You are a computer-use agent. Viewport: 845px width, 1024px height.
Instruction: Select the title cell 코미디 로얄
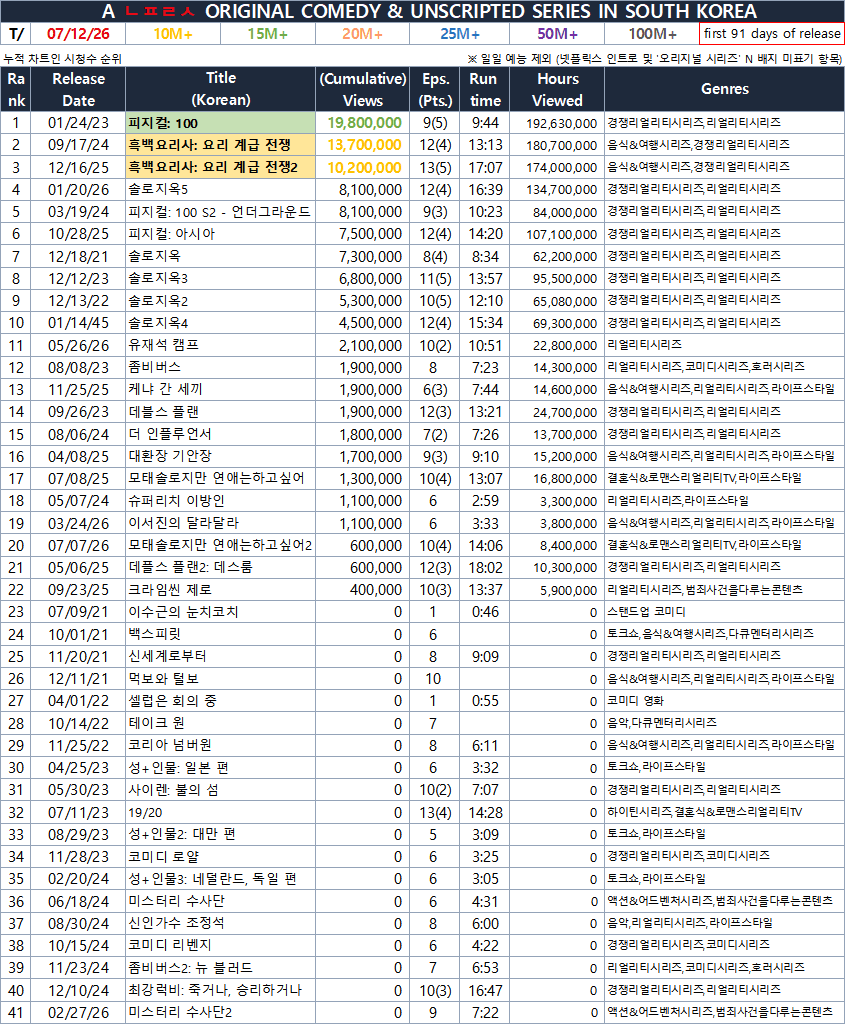(220, 857)
